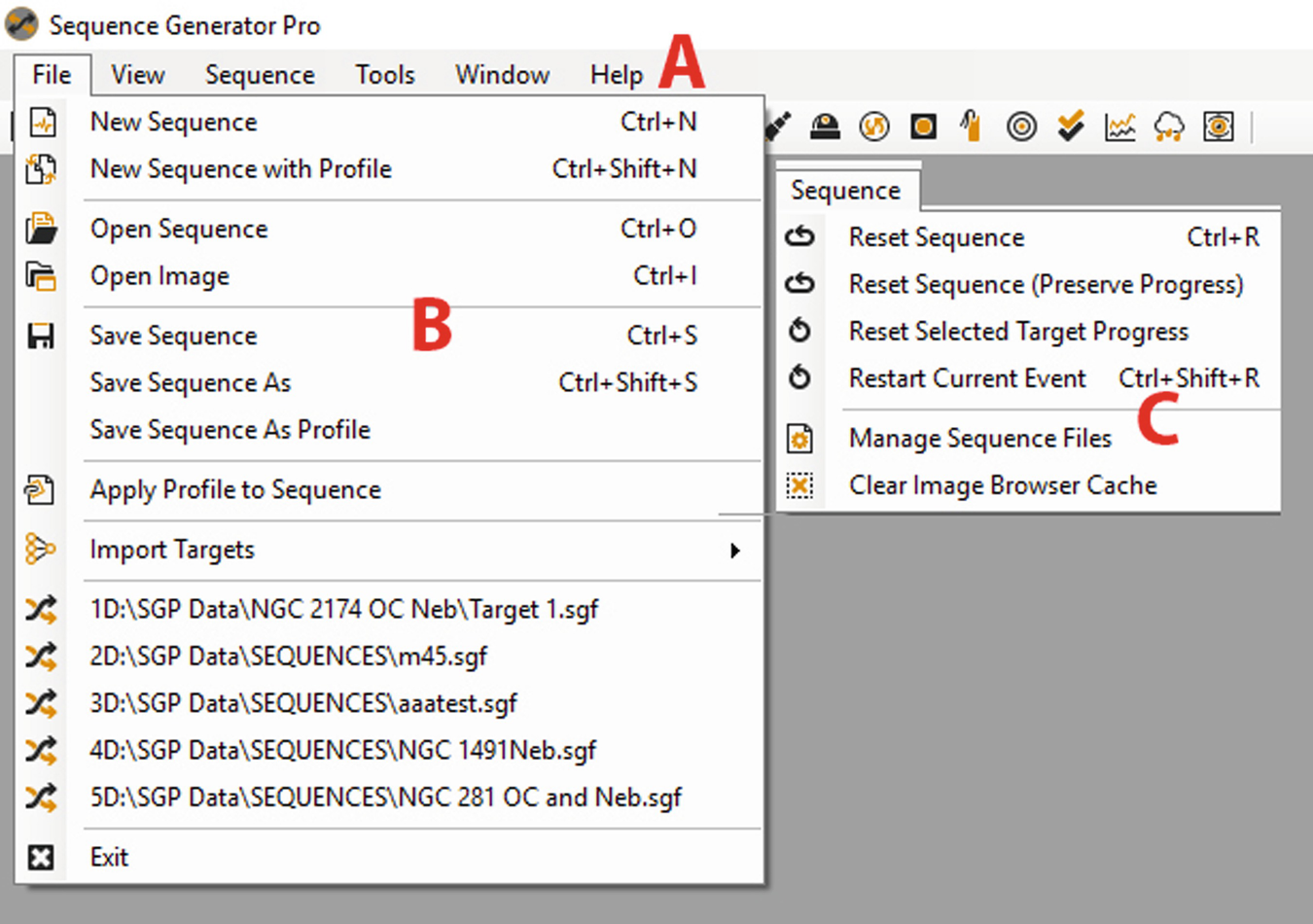Open the View menu
Viewport: 1313px width, 924px height.
tap(137, 75)
